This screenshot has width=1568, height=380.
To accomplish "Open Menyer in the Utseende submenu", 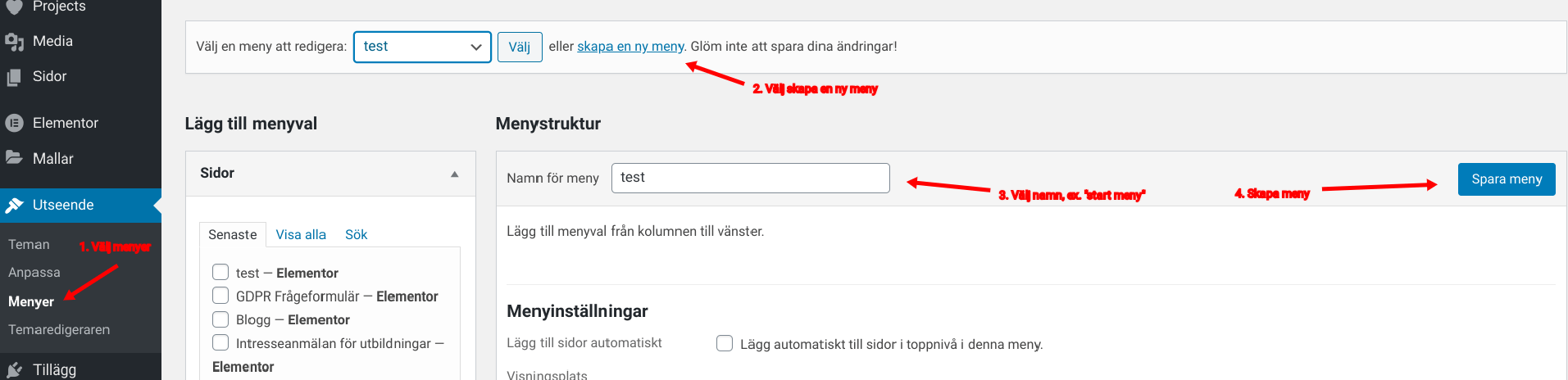I will coord(31,301).
